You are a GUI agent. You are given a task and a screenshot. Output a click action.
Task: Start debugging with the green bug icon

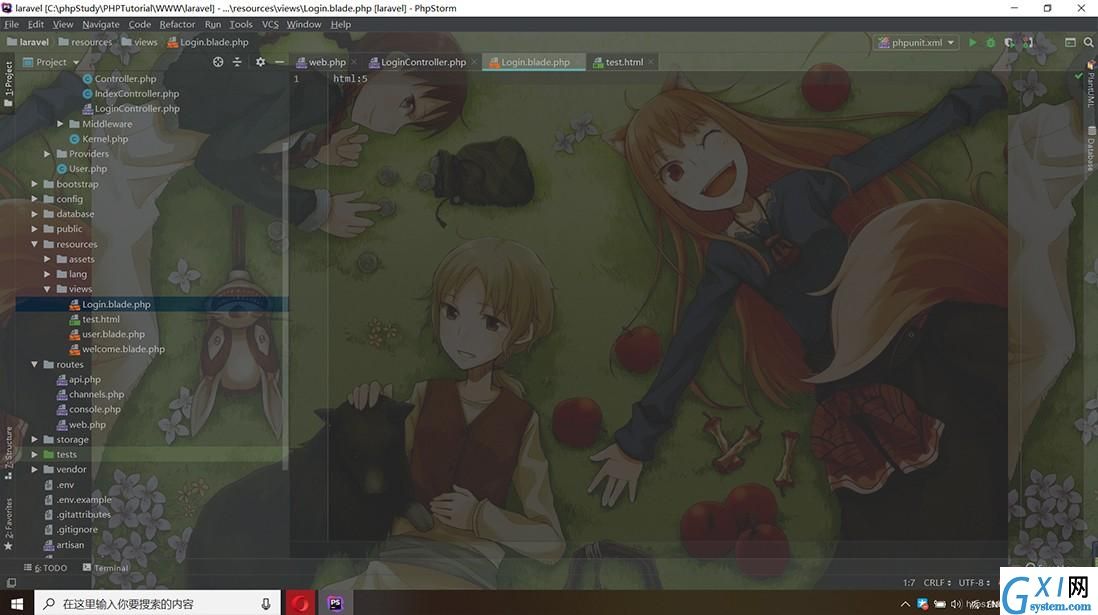pos(991,43)
